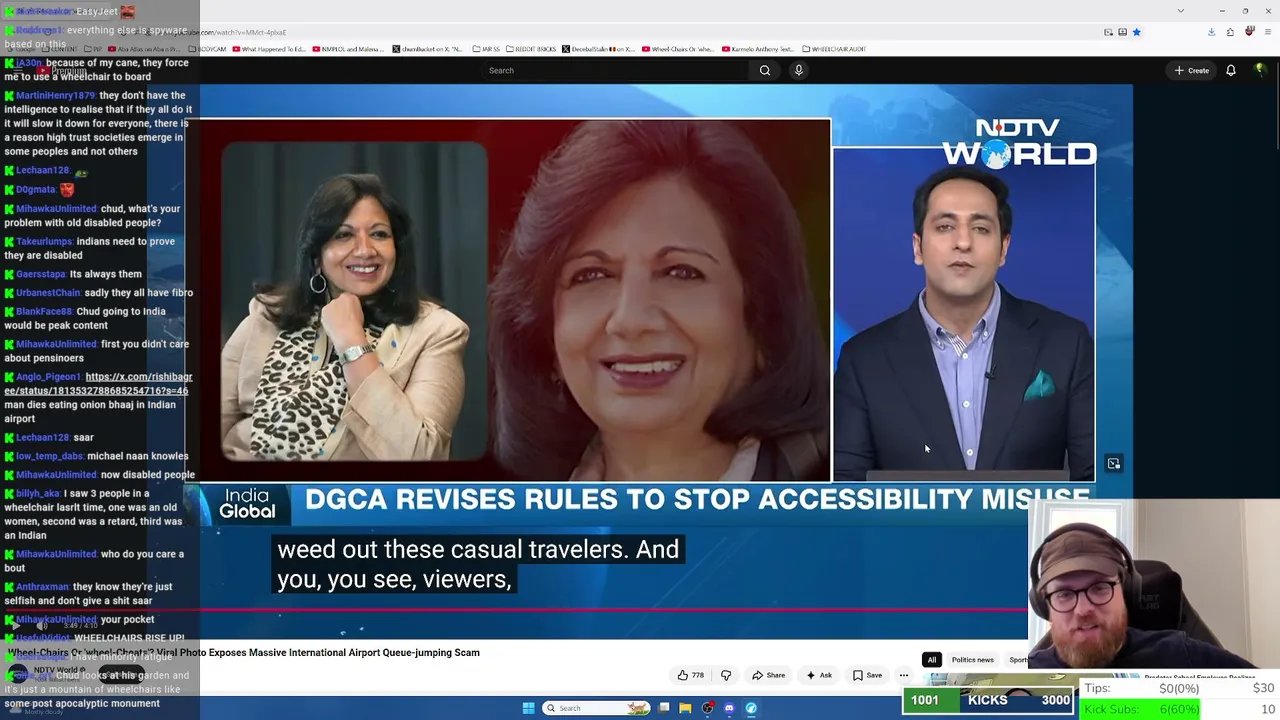Viewport: 1280px width, 720px height.
Task: Open the list-all-tabs dropdown chevron
Action: (x=1181, y=11)
